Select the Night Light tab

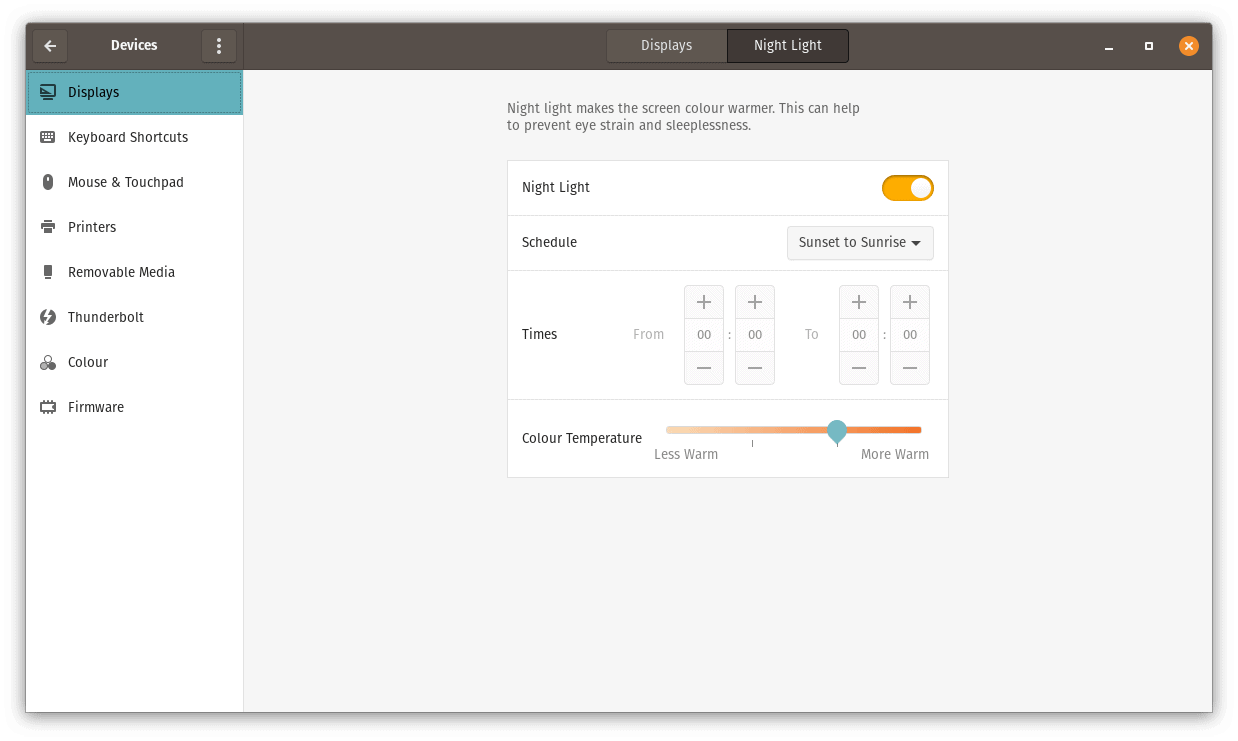pos(788,46)
